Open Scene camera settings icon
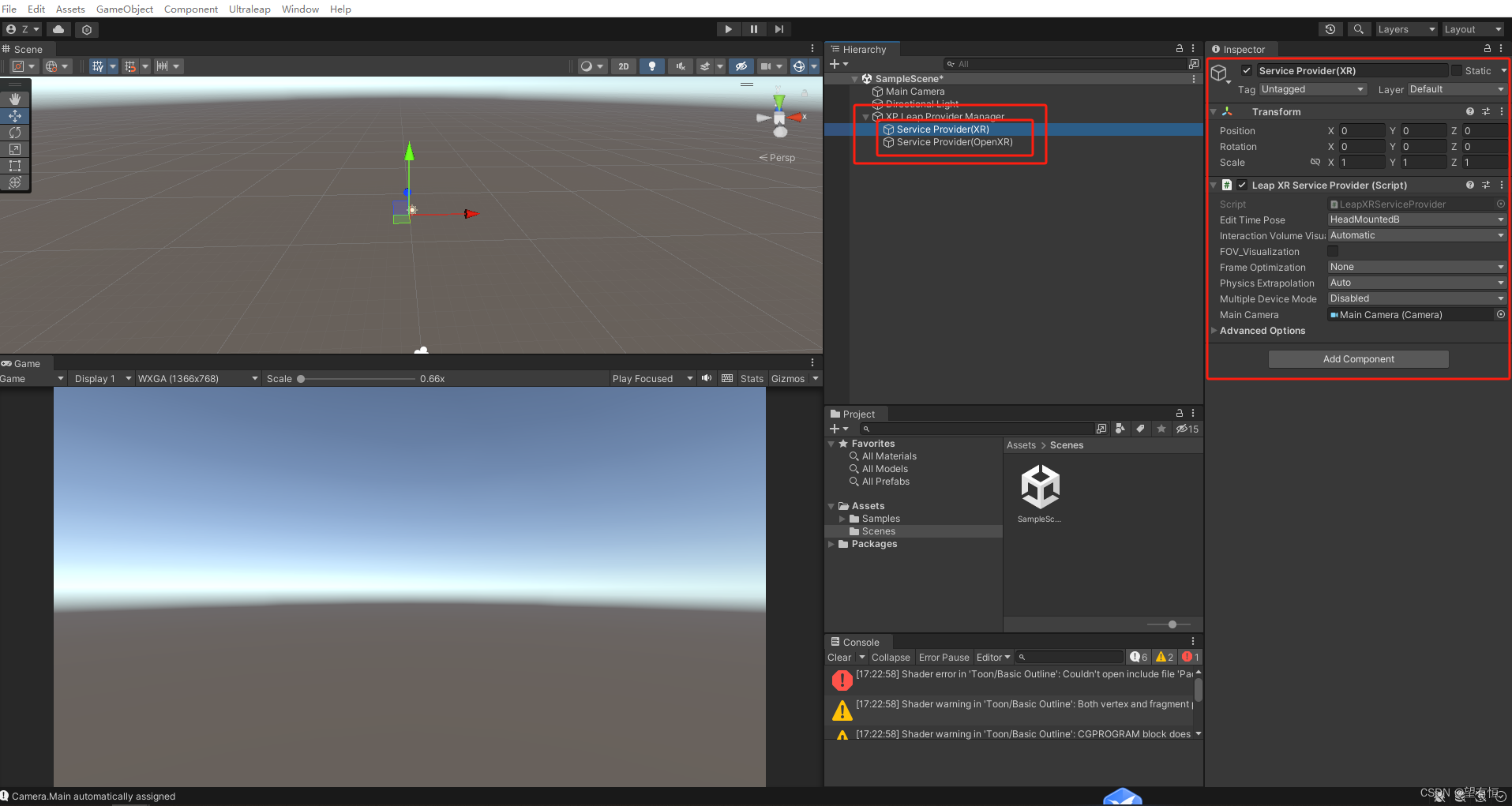Viewport: 1512px width, 806px height. [766, 66]
